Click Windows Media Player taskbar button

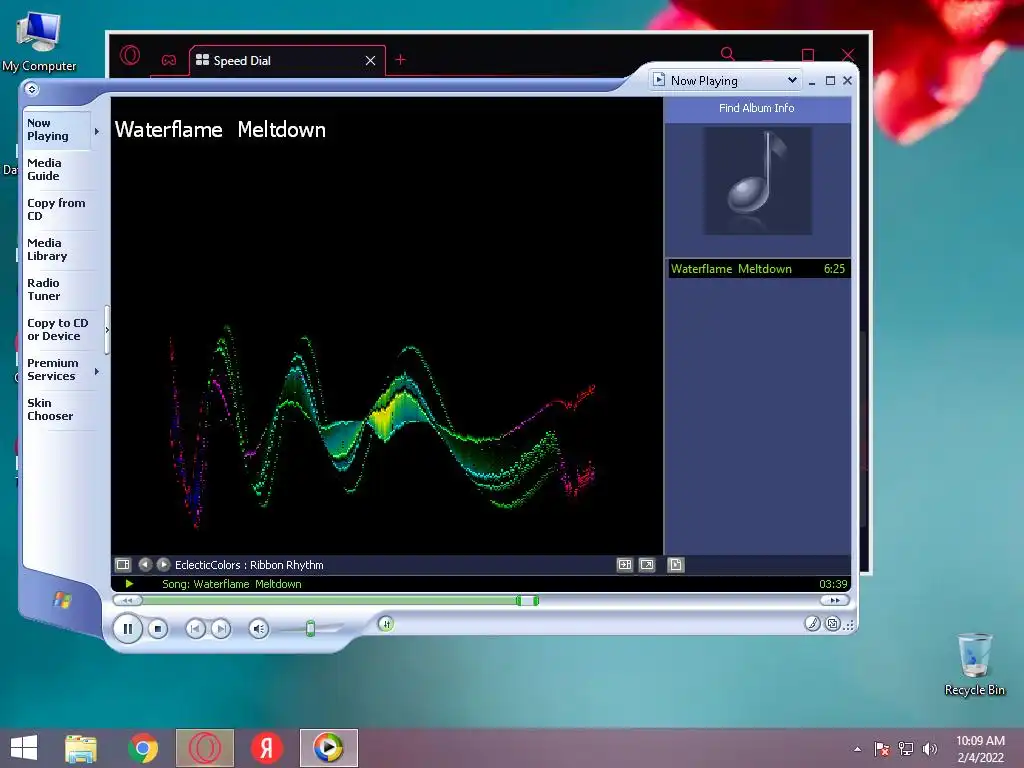pos(328,748)
